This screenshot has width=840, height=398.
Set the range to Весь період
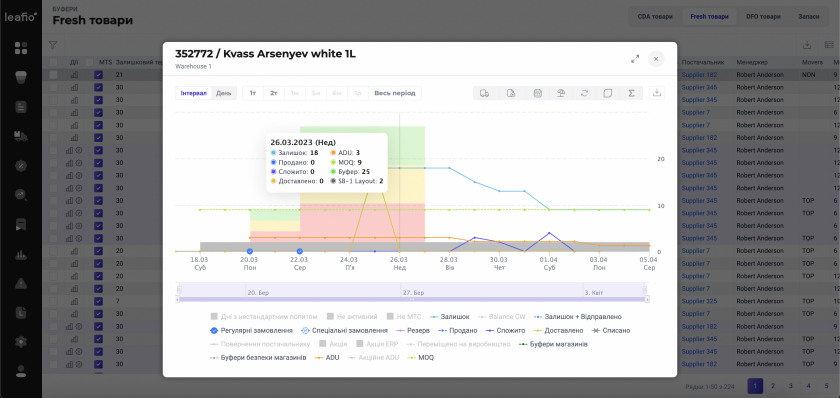pos(395,93)
